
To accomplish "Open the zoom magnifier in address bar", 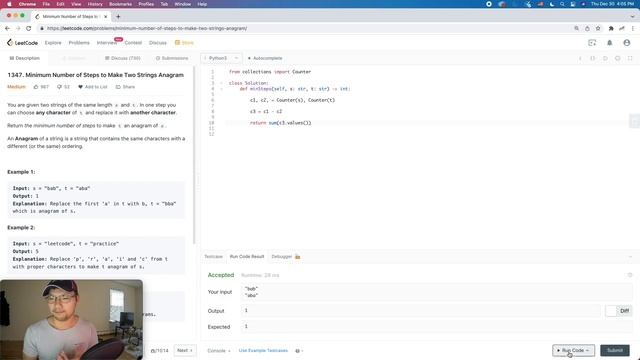I will pyautogui.click(x=576, y=28).
